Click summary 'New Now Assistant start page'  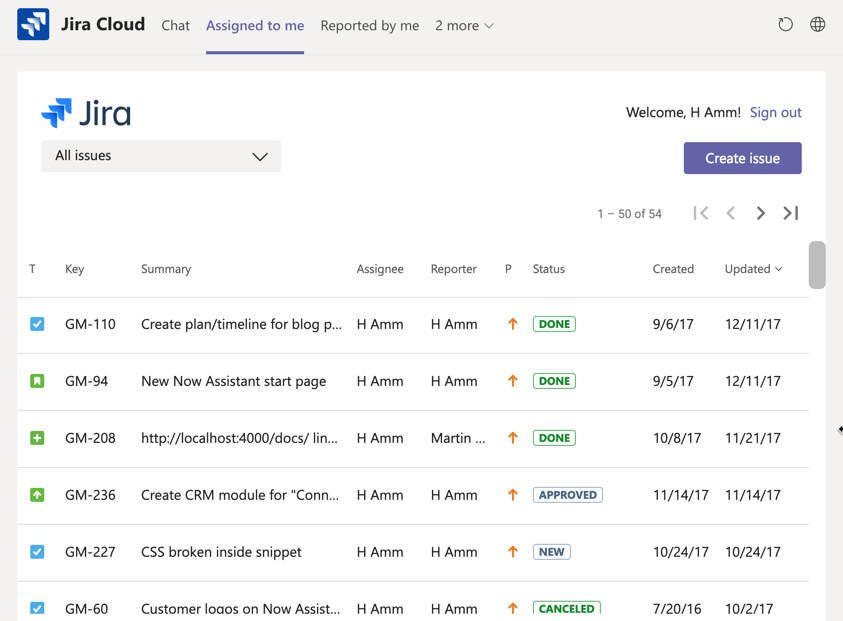coord(233,381)
